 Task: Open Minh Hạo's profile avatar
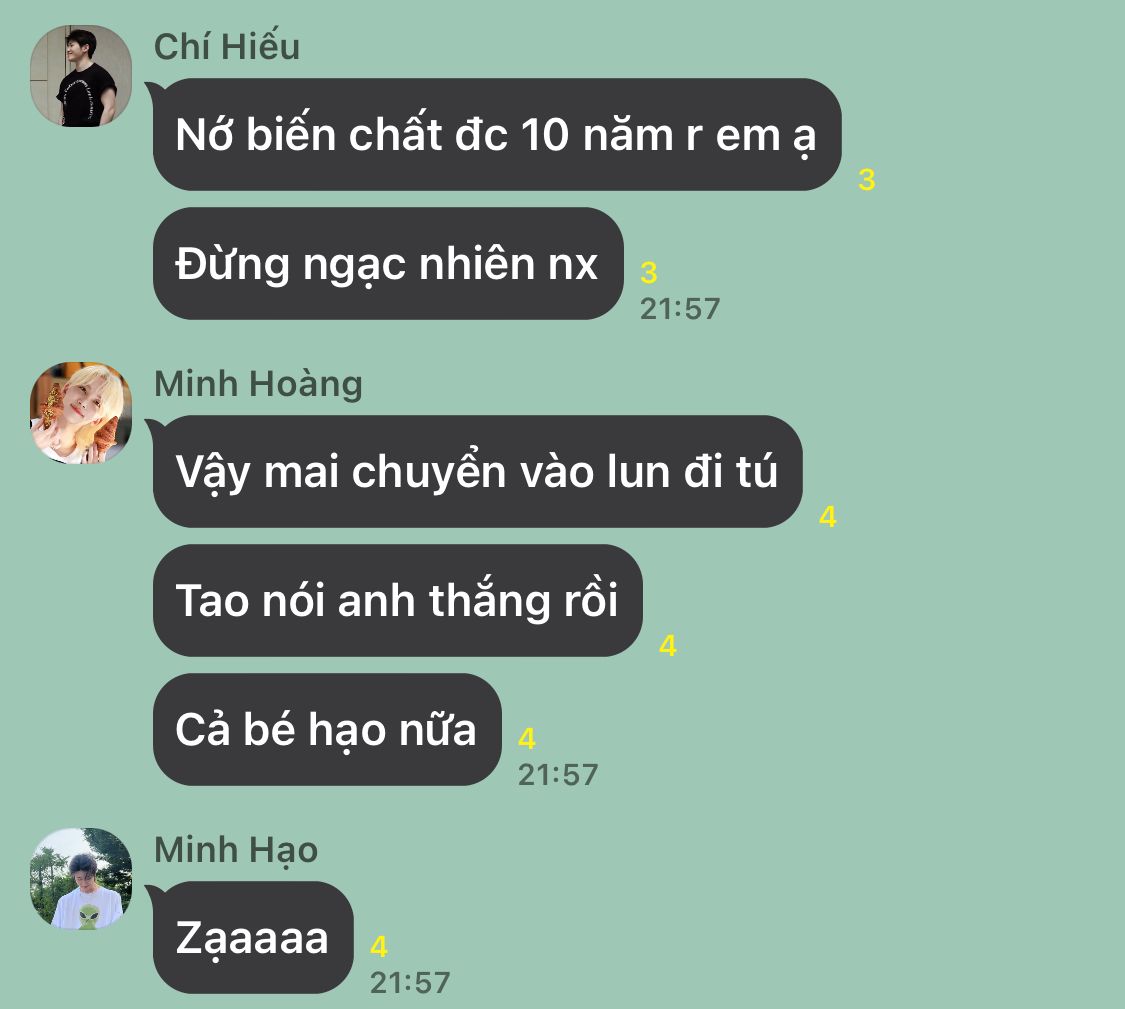(81, 878)
